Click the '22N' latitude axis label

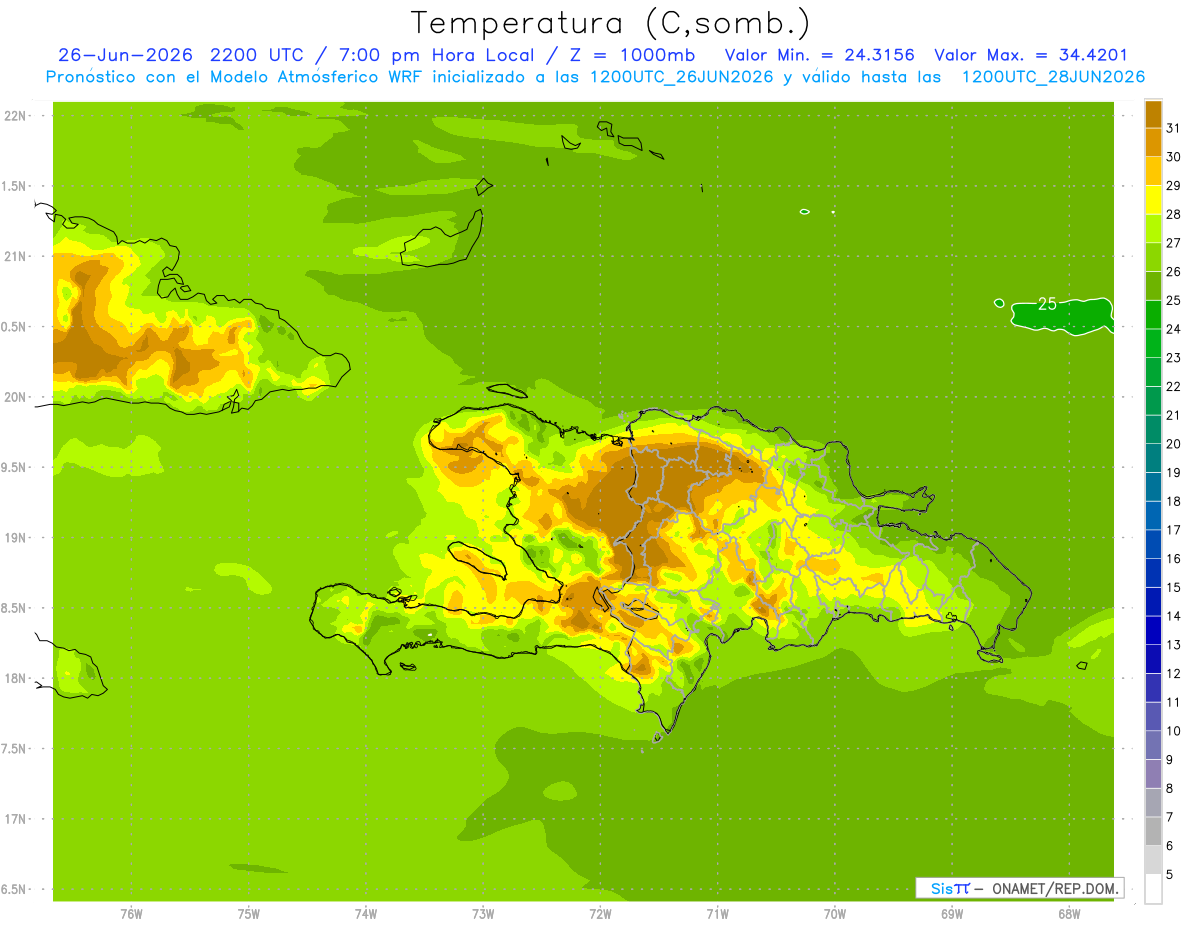pyautogui.click(x=17, y=116)
